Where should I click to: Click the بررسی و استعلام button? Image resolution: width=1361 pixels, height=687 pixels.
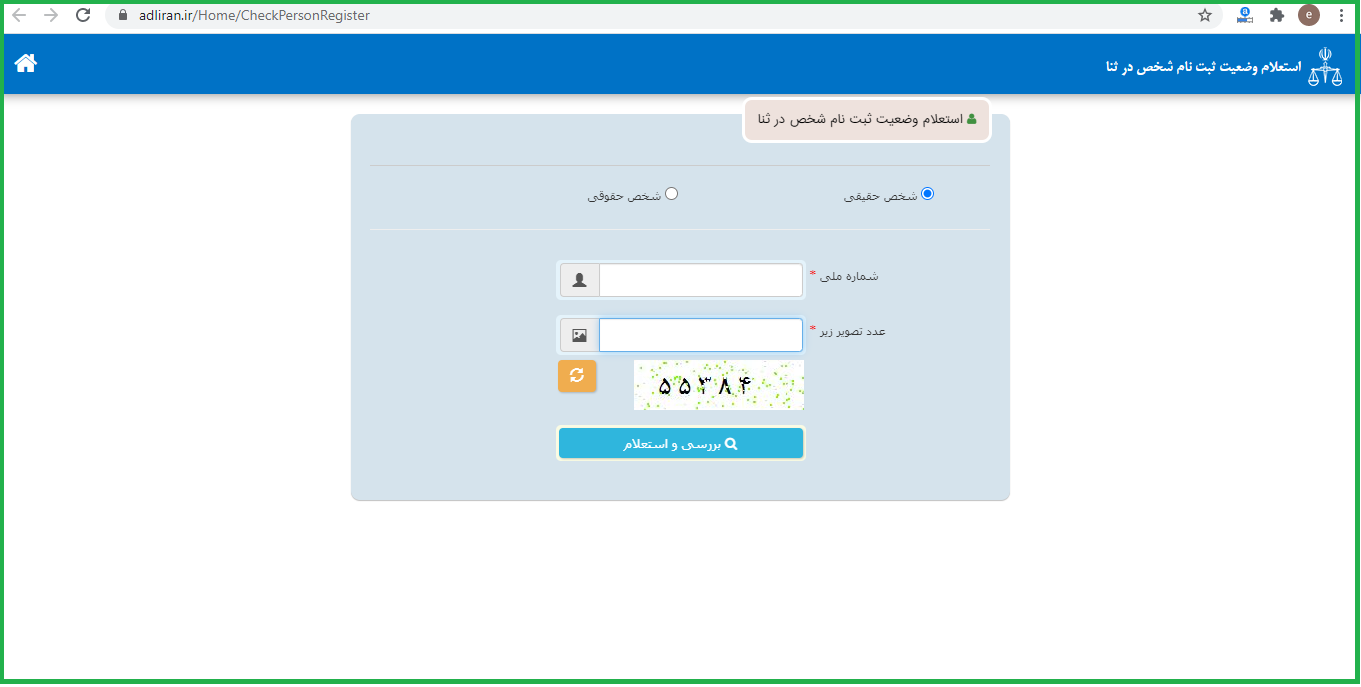681,444
